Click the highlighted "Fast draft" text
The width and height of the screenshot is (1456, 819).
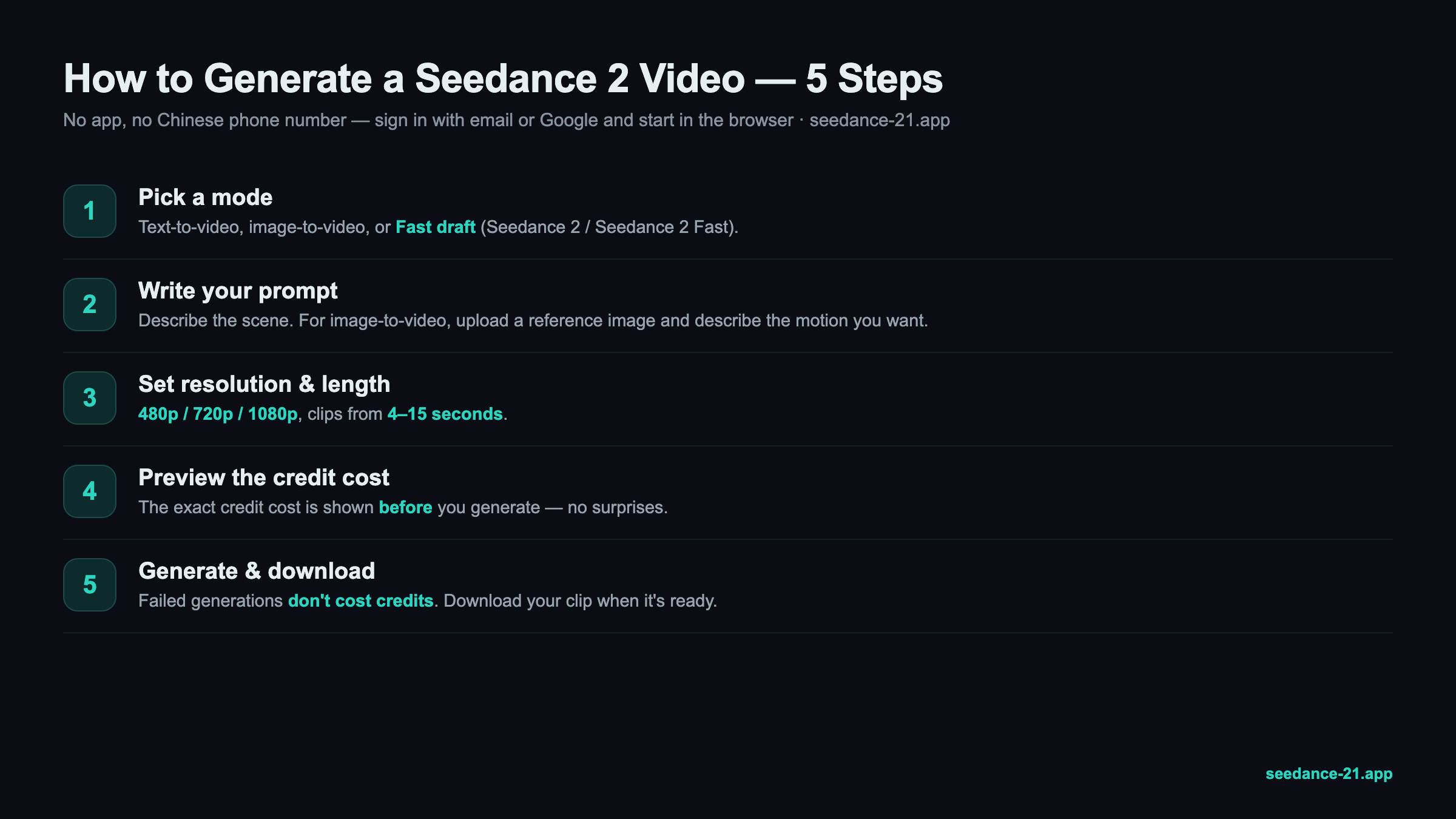[x=436, y=227]
